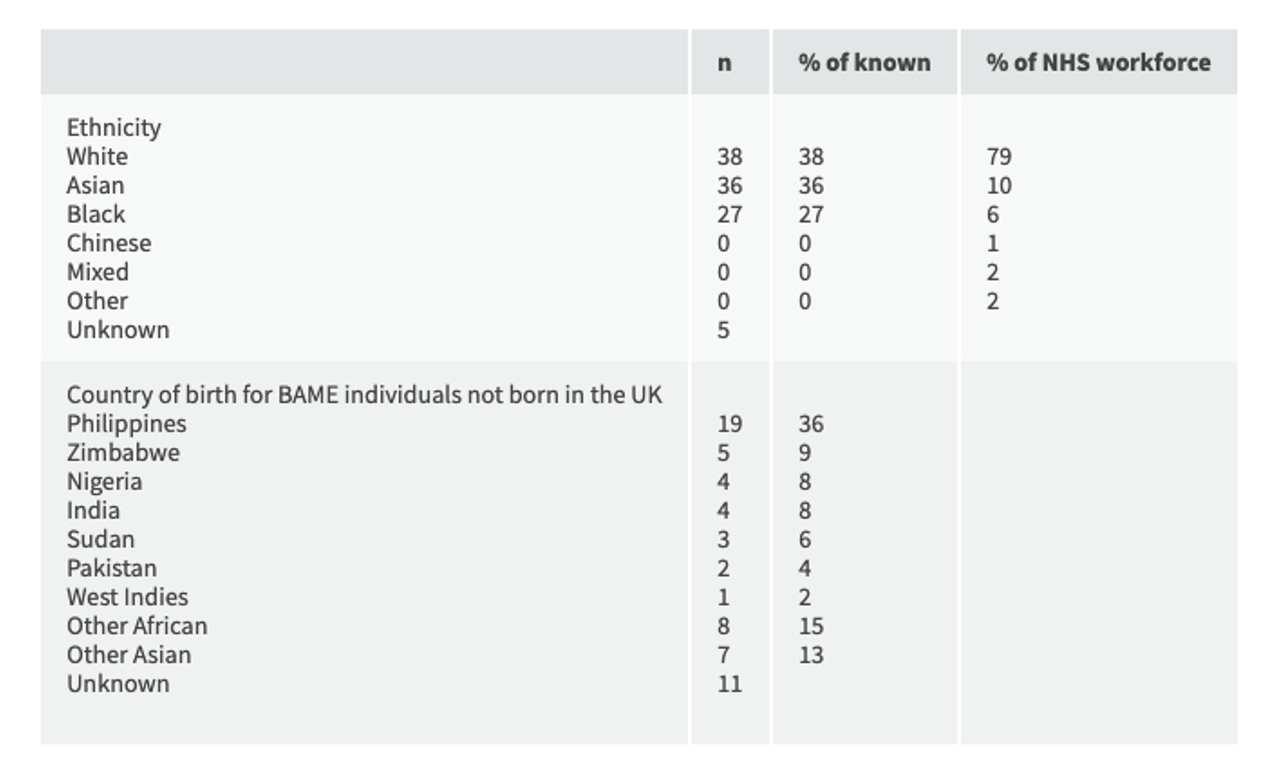Click the Zimbabwe row label
The width and height of the screenshot is (1272, 775).
click(123, 453)
